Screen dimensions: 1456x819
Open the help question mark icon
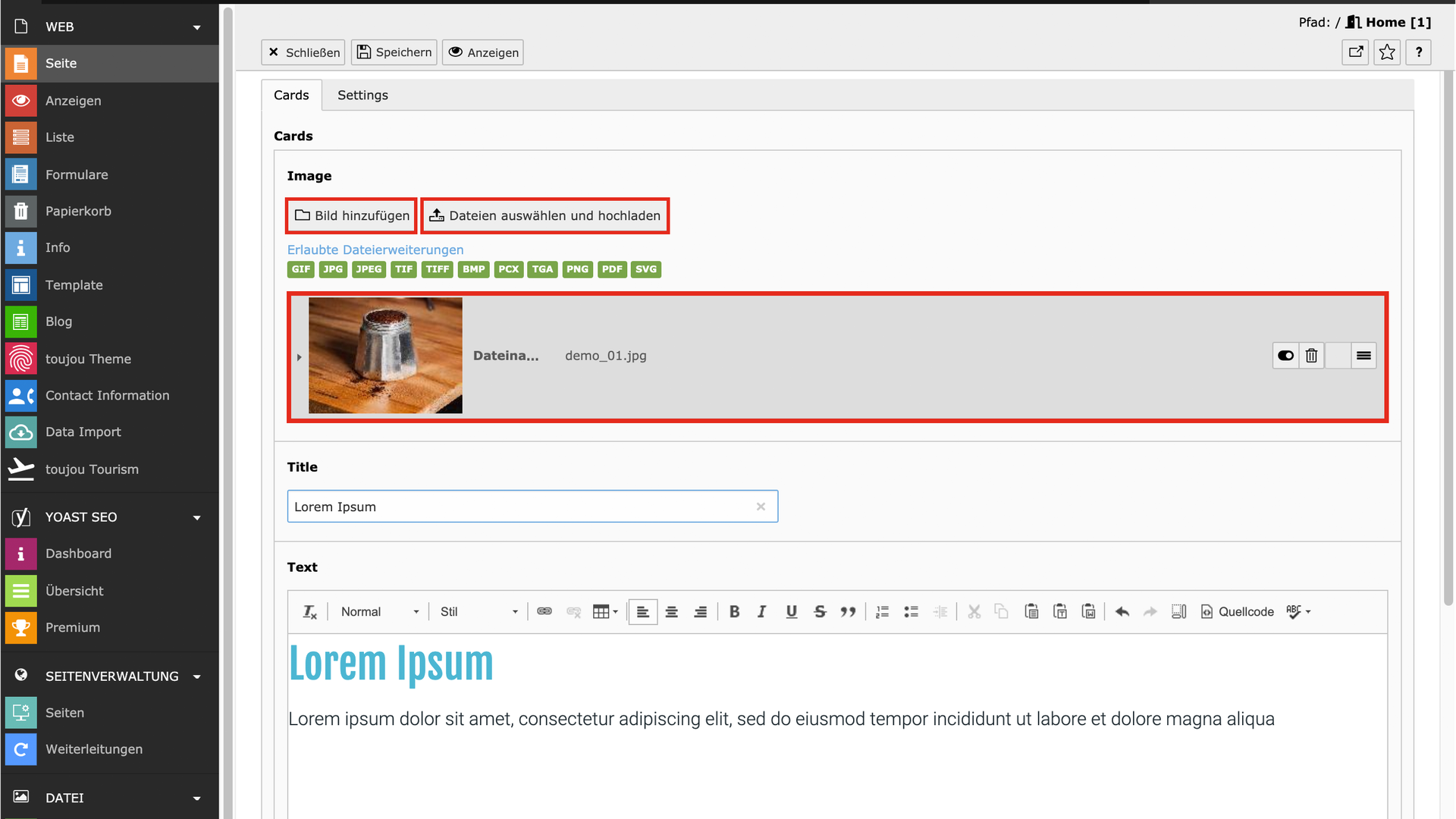(1418, 52)
